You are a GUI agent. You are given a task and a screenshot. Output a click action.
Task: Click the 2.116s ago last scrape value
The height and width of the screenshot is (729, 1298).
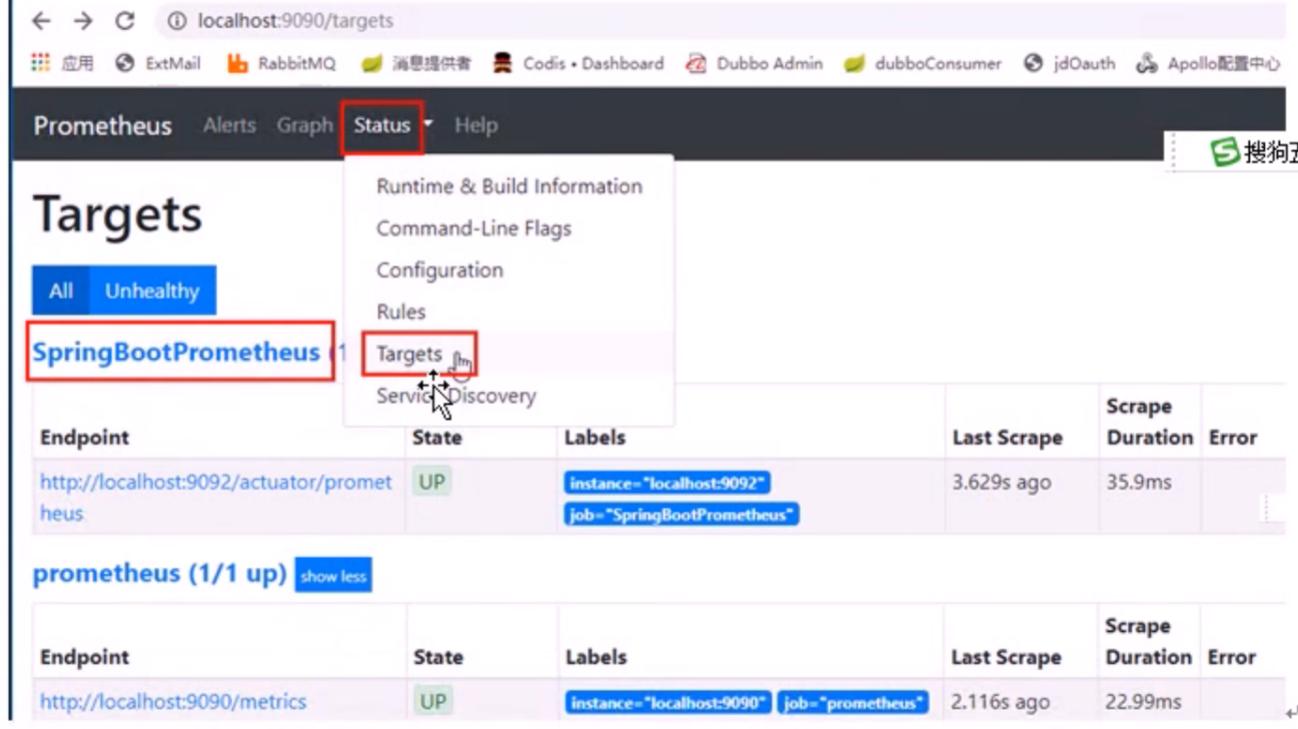pos(1000,702)
